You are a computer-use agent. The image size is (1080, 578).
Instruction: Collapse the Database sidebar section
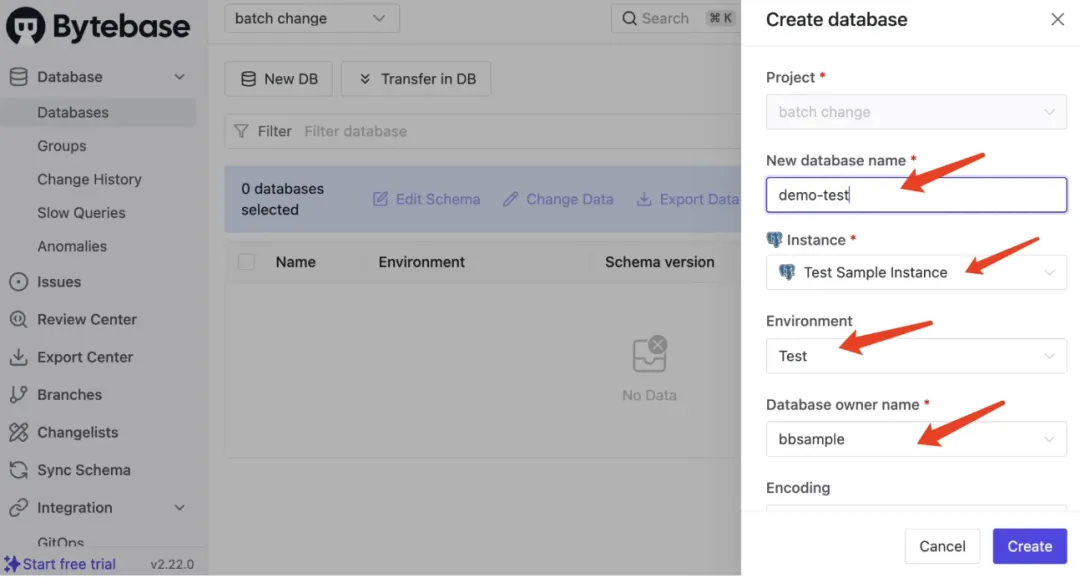click(x=180, y=77)
